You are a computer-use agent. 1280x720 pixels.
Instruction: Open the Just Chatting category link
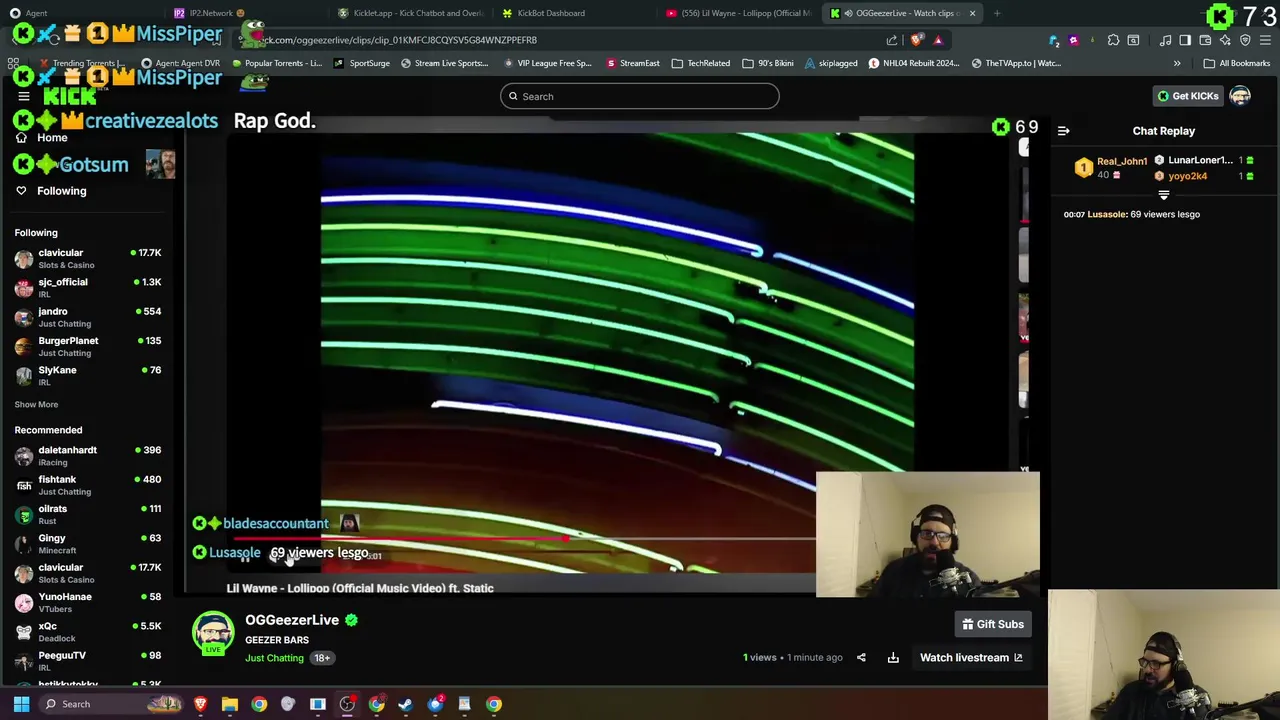tap(274, 658)
